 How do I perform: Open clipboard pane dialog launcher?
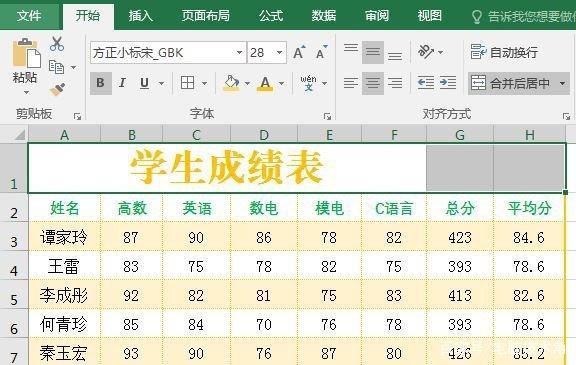tap(77, 116)
